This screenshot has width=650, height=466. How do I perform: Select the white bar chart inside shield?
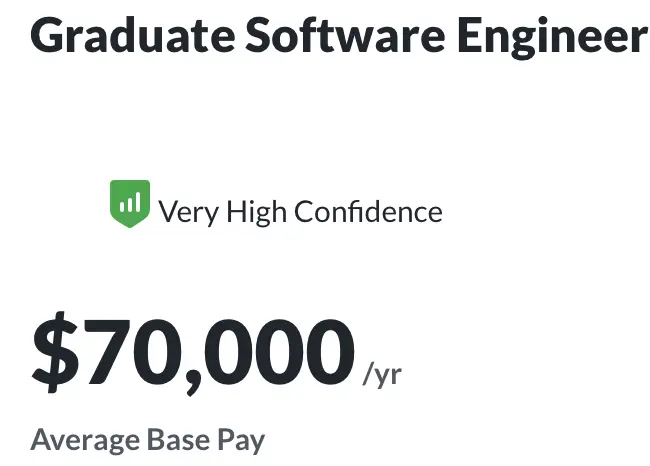pyautogui.click(x=130, y=202)
